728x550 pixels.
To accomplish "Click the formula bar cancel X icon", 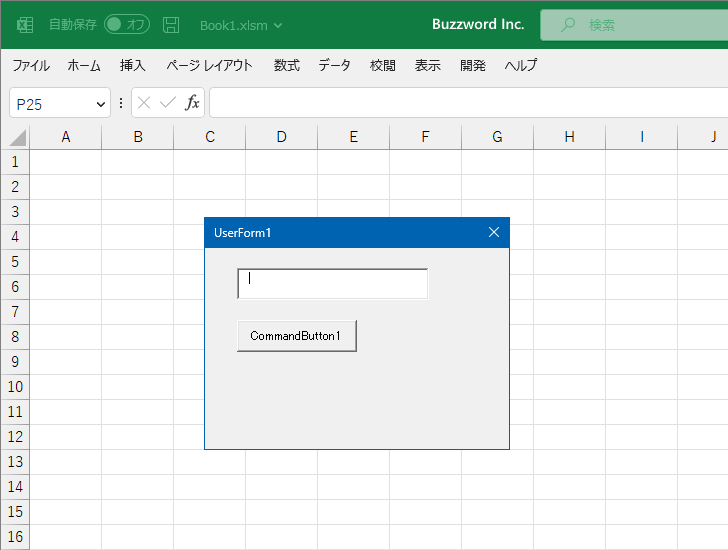I will tap(144, 103).
